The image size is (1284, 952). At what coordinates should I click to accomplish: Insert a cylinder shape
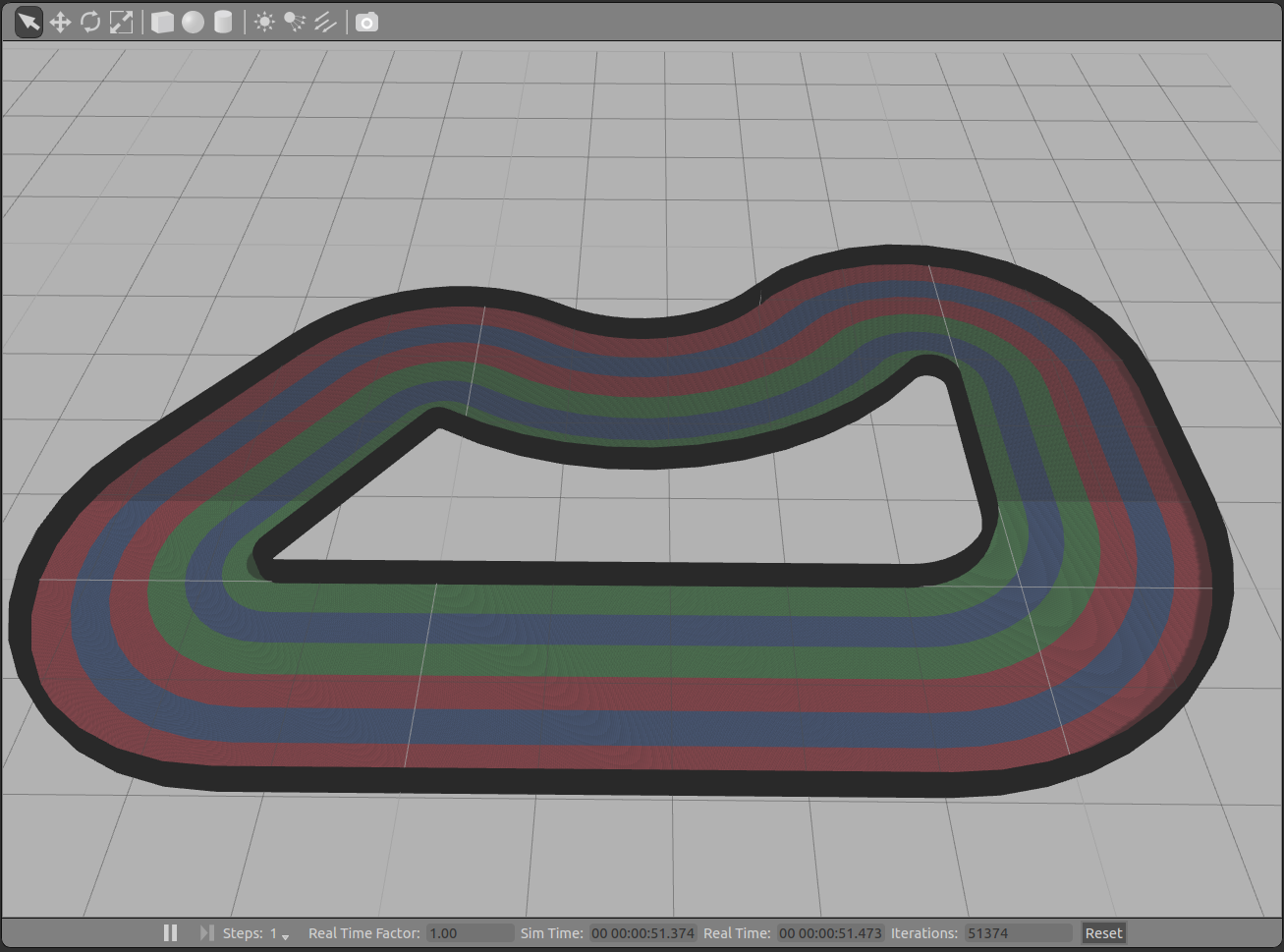(223, 22)
